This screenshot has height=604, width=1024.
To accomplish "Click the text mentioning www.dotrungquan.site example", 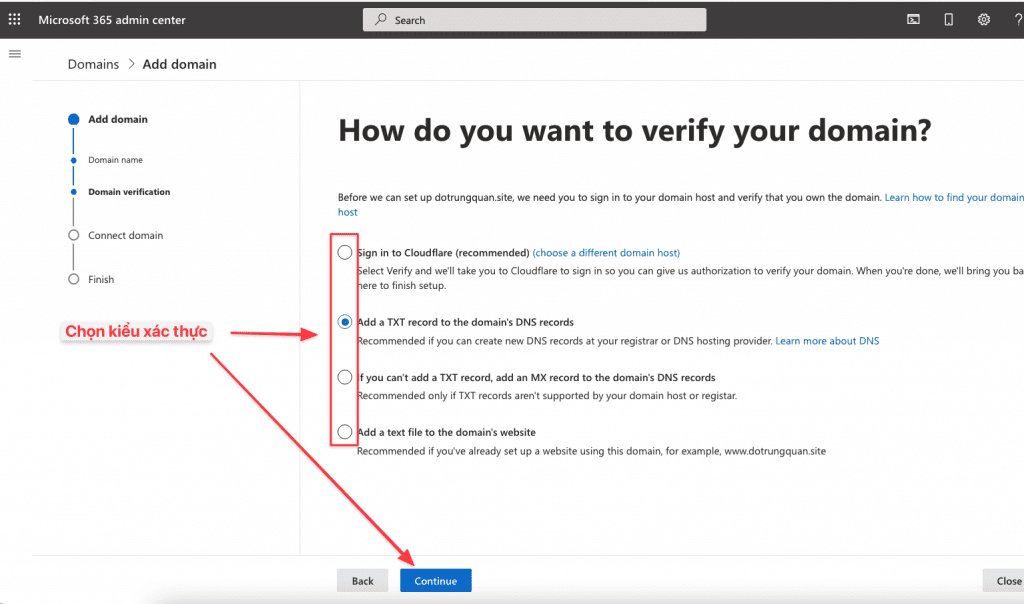I will click(591, 451).
